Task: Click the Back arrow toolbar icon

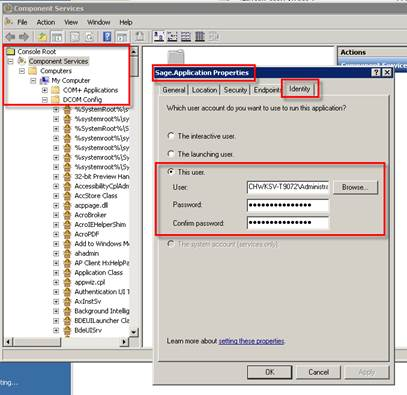Action: point(10,37)
